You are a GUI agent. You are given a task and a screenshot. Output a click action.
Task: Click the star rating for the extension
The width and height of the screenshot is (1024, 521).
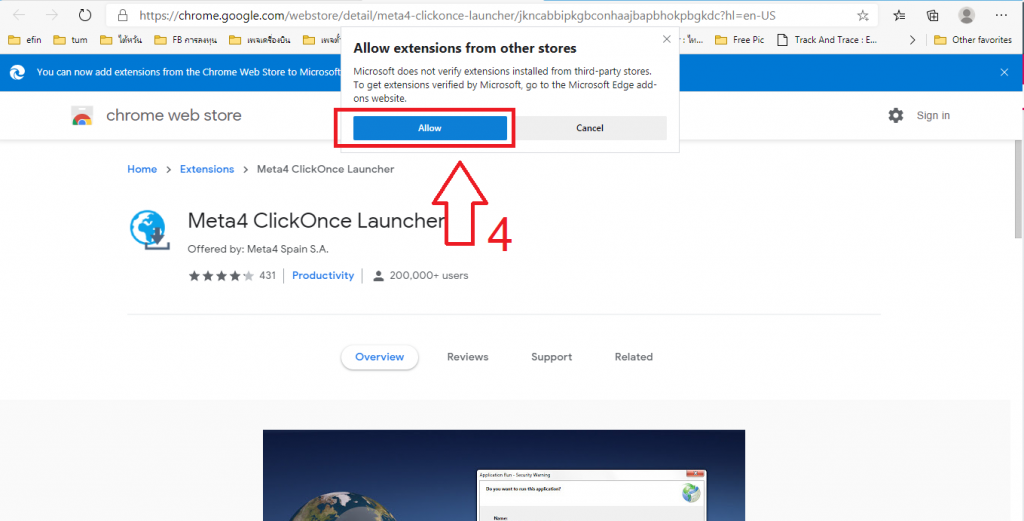click(221, 276)
